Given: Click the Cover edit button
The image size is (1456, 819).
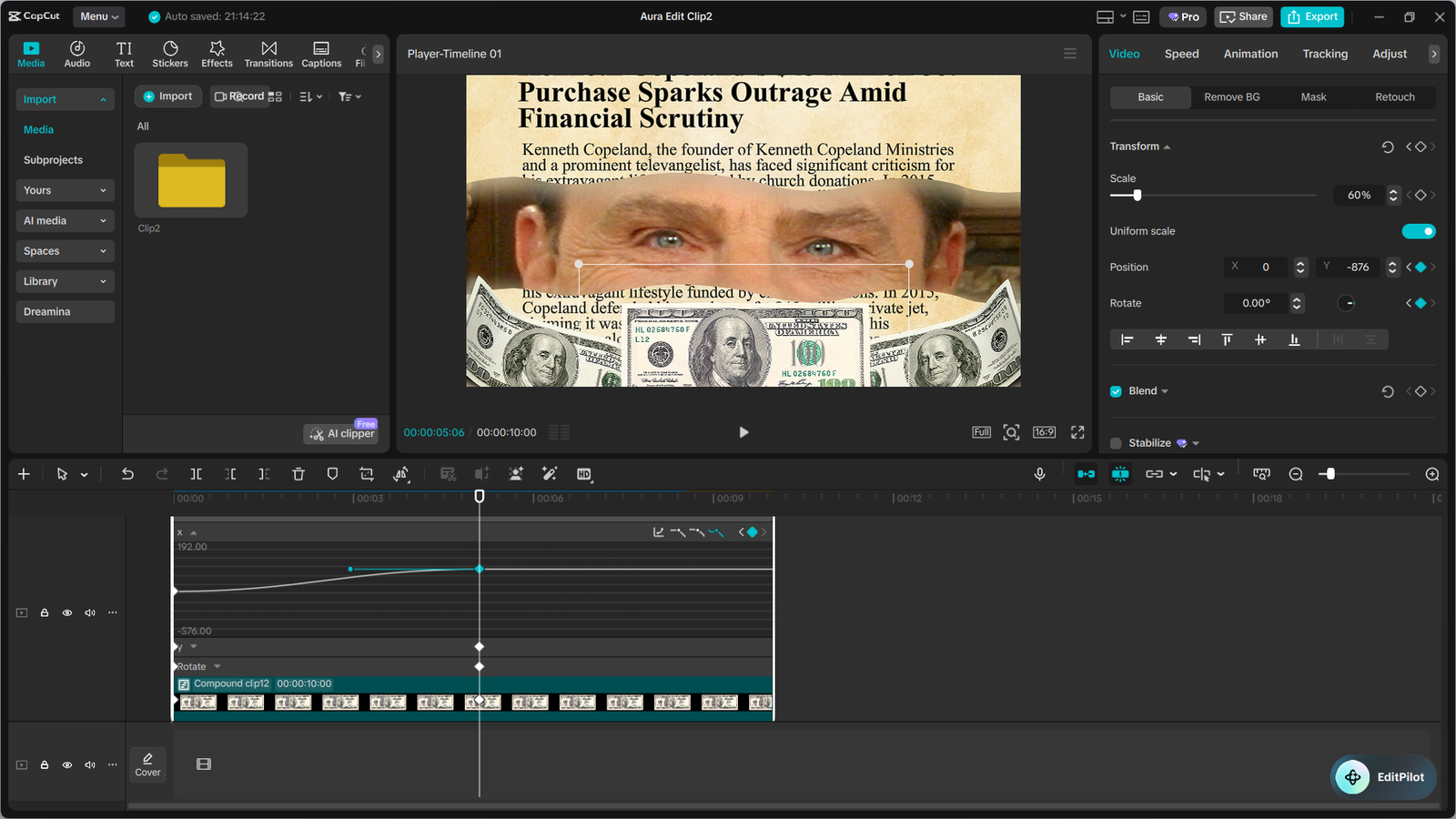Looking at the screenshot, I should tap(147, 764).
